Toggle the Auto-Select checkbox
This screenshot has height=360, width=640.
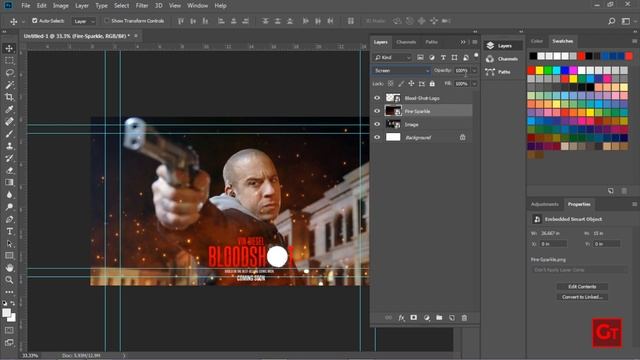[35, 20]
